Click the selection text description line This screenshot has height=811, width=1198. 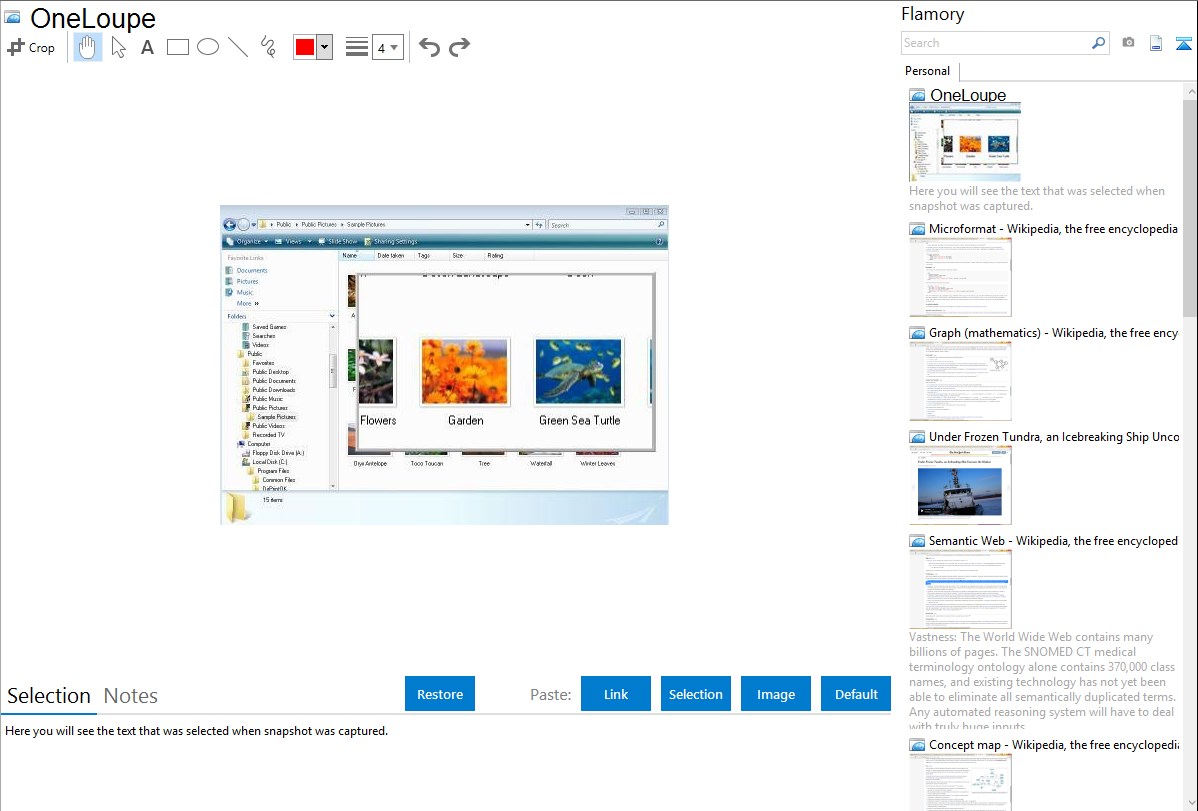coord(196,731)
